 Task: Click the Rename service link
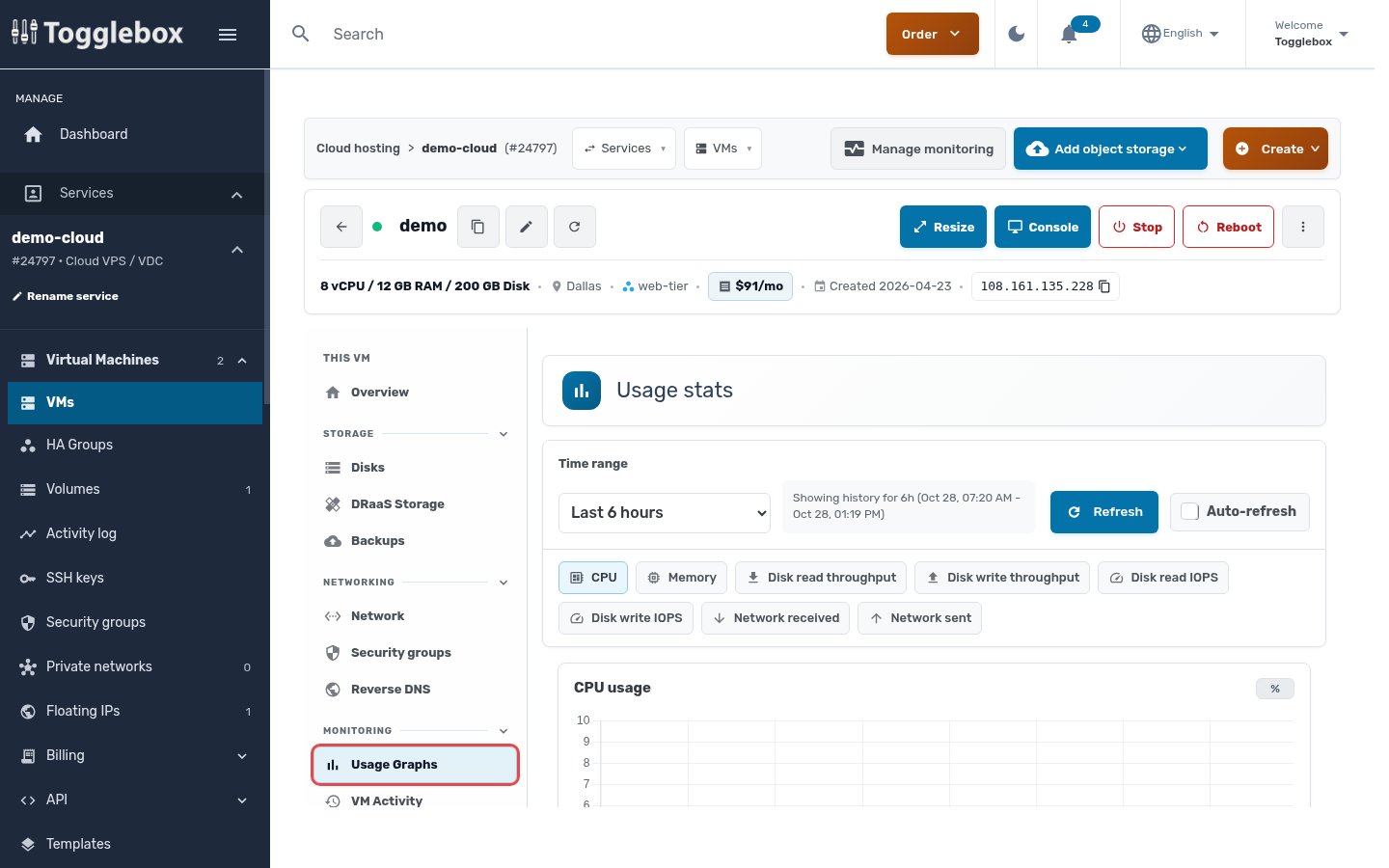(66, 297)
